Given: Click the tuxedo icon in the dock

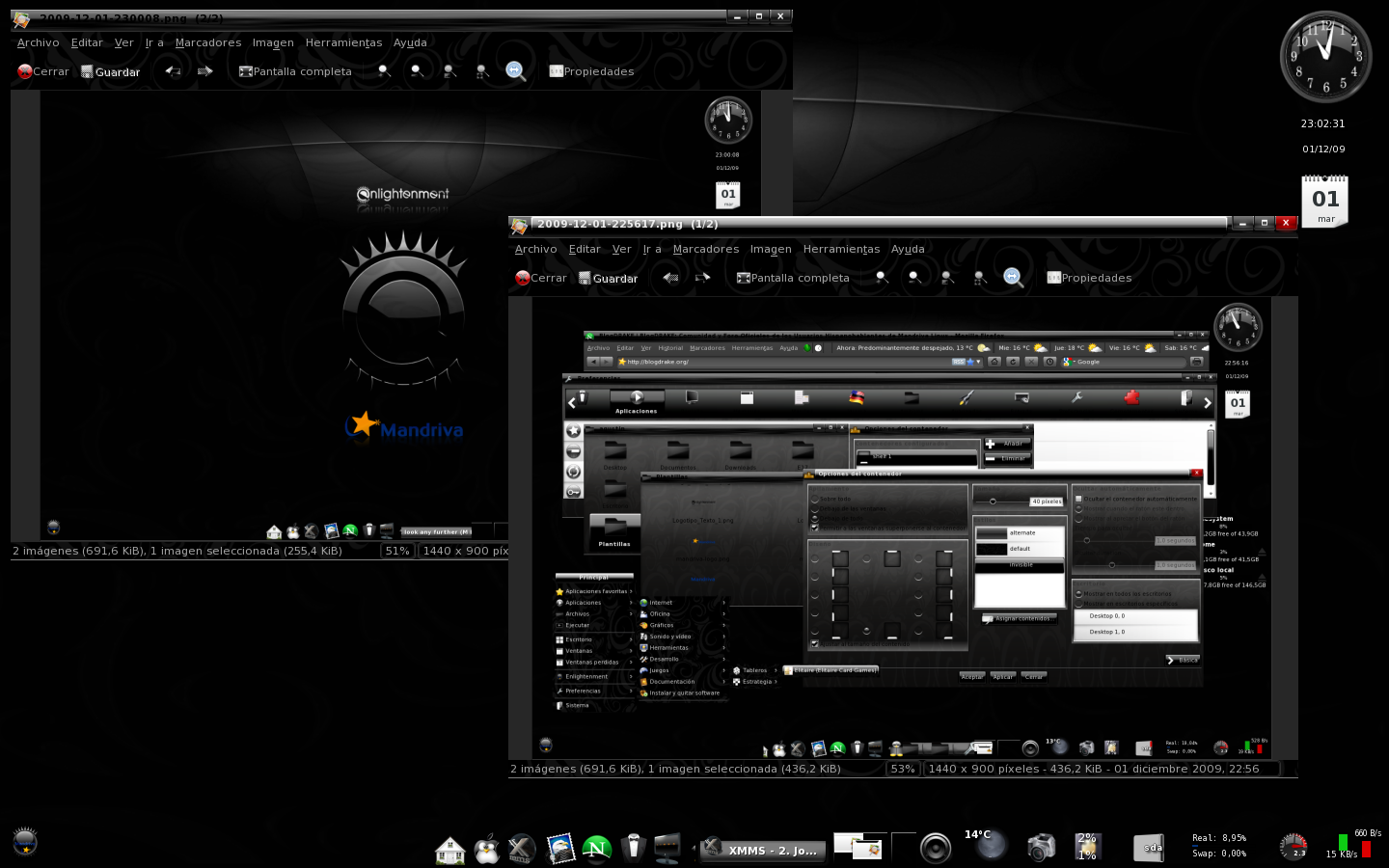Looking at the screenshot, I should [634, 848].
